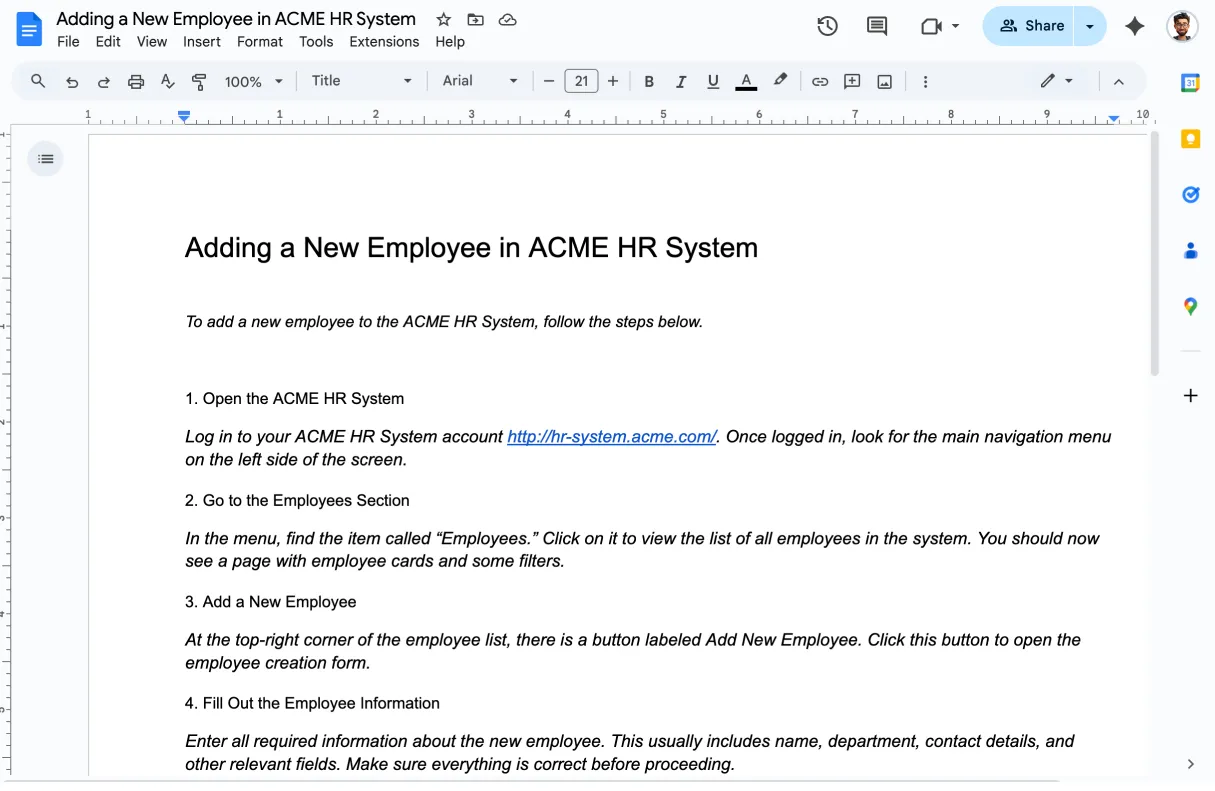Click the Gemini sparkle icon
Viewport: 1215px width, 791px height.
[x=1134, y=26]
